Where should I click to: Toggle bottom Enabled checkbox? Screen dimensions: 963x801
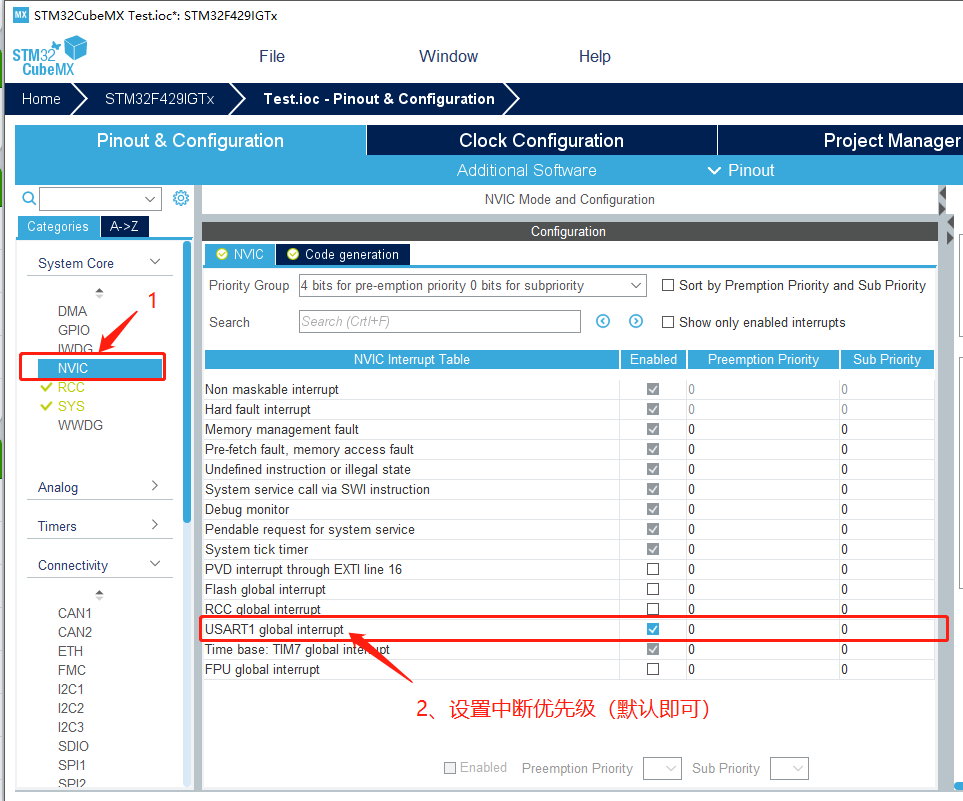click(x=450, y=768)
